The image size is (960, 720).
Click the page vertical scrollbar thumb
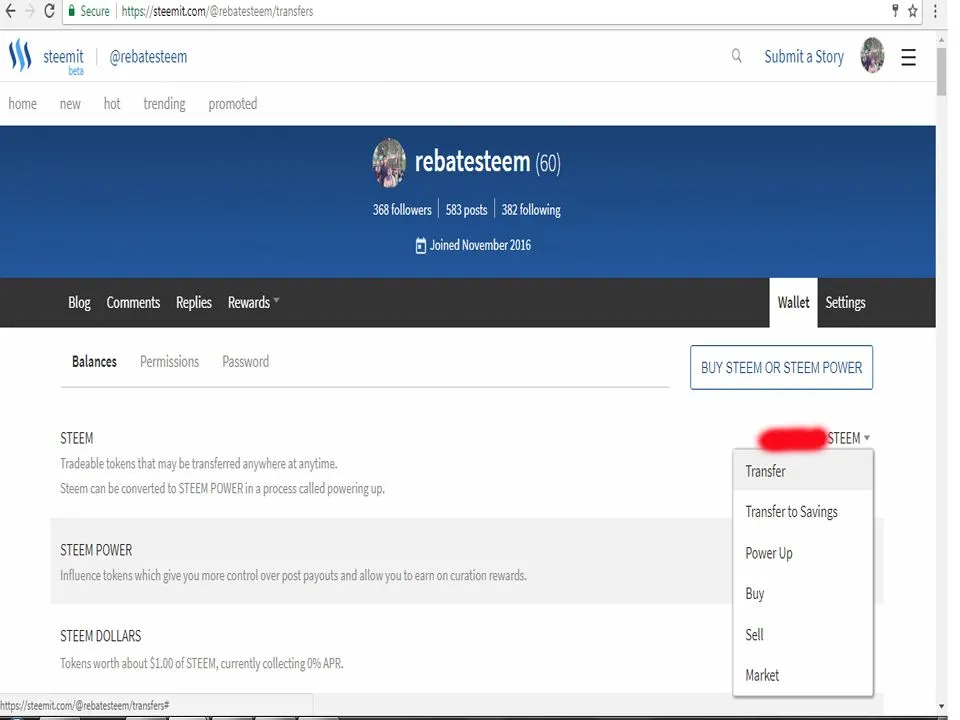(941, 70)
